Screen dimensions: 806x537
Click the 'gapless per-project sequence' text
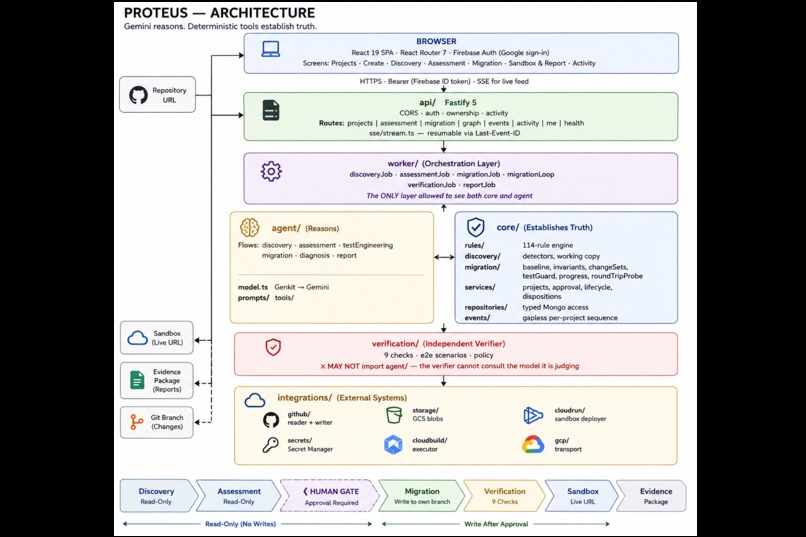(x=570, y=318)
